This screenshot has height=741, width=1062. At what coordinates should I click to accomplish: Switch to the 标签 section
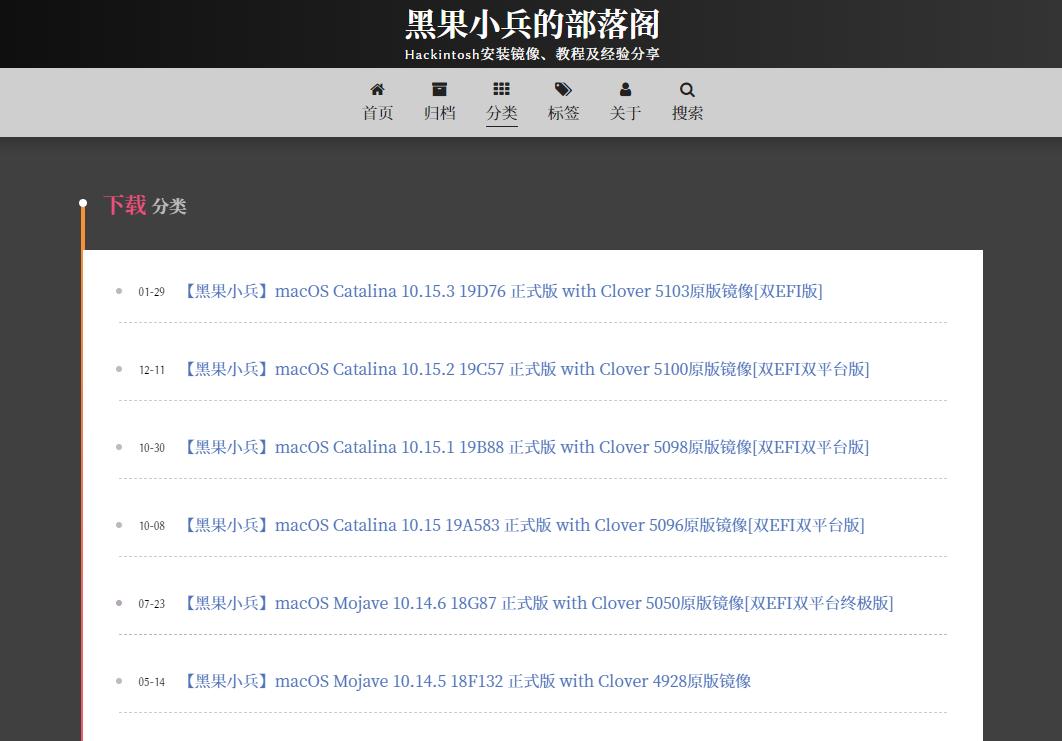[563, 113]
